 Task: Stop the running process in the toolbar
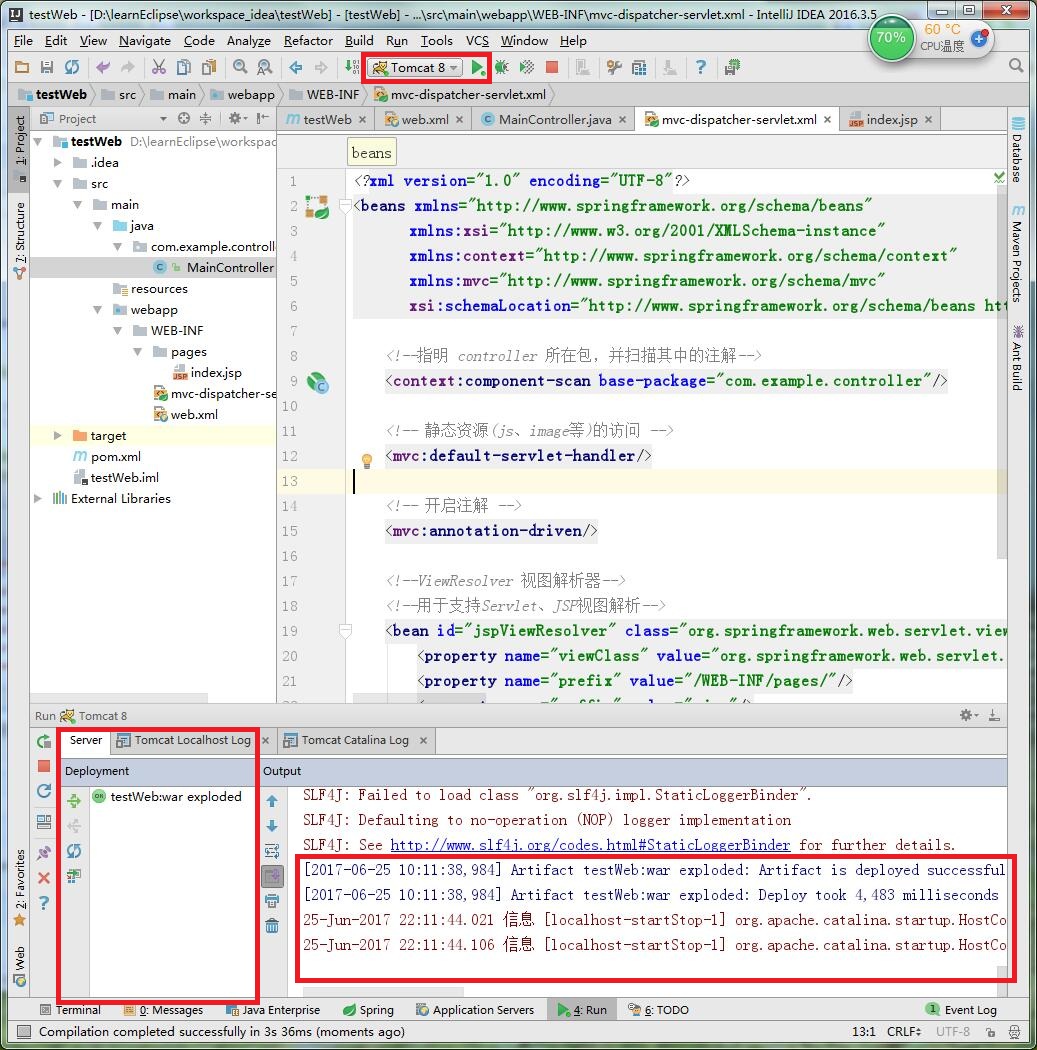(x=552, y=67)
